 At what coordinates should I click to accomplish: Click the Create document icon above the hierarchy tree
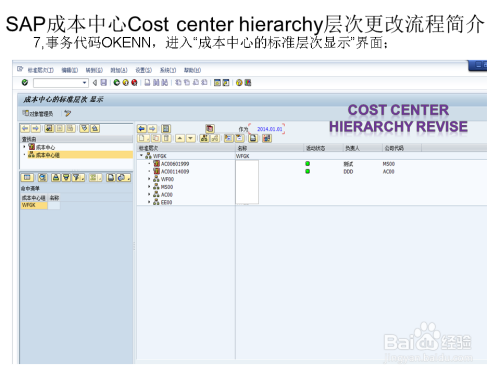click(142, 138)
